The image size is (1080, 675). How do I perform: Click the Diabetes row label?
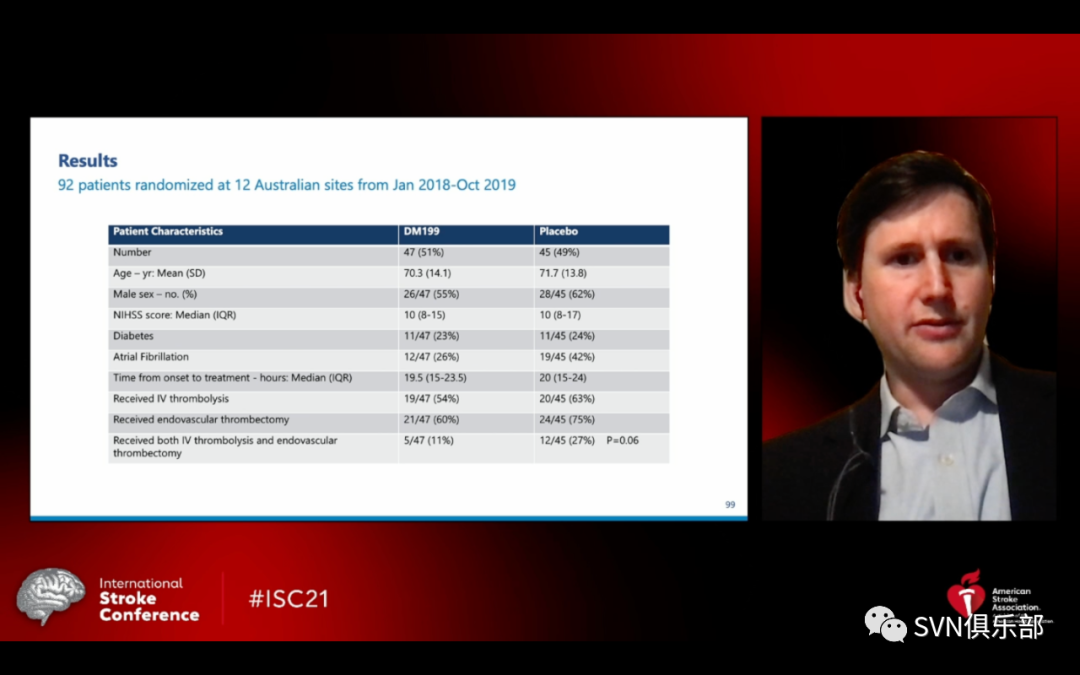click(x=133, y=336)
